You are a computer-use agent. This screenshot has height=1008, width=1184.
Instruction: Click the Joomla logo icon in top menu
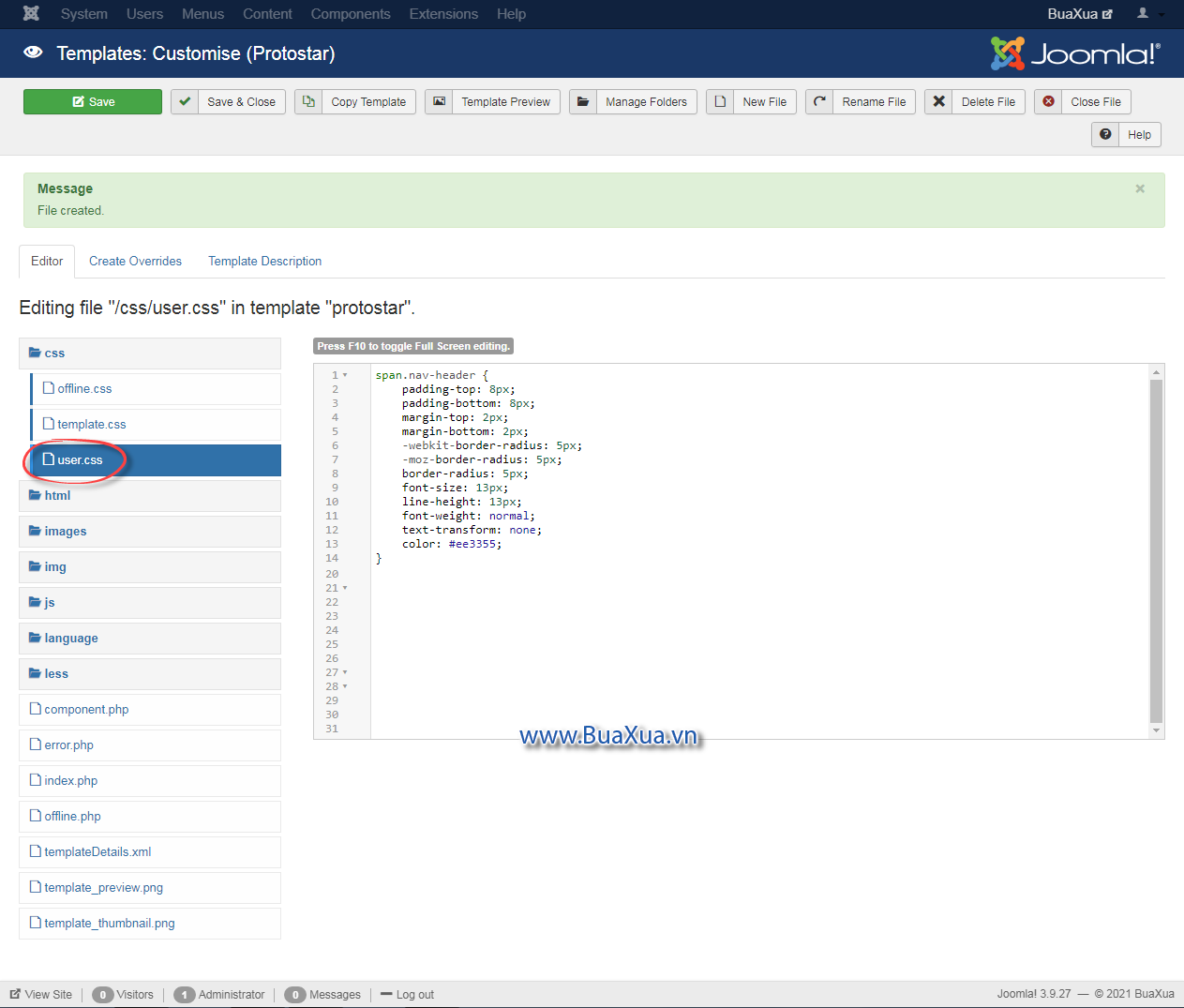point(31,13)
